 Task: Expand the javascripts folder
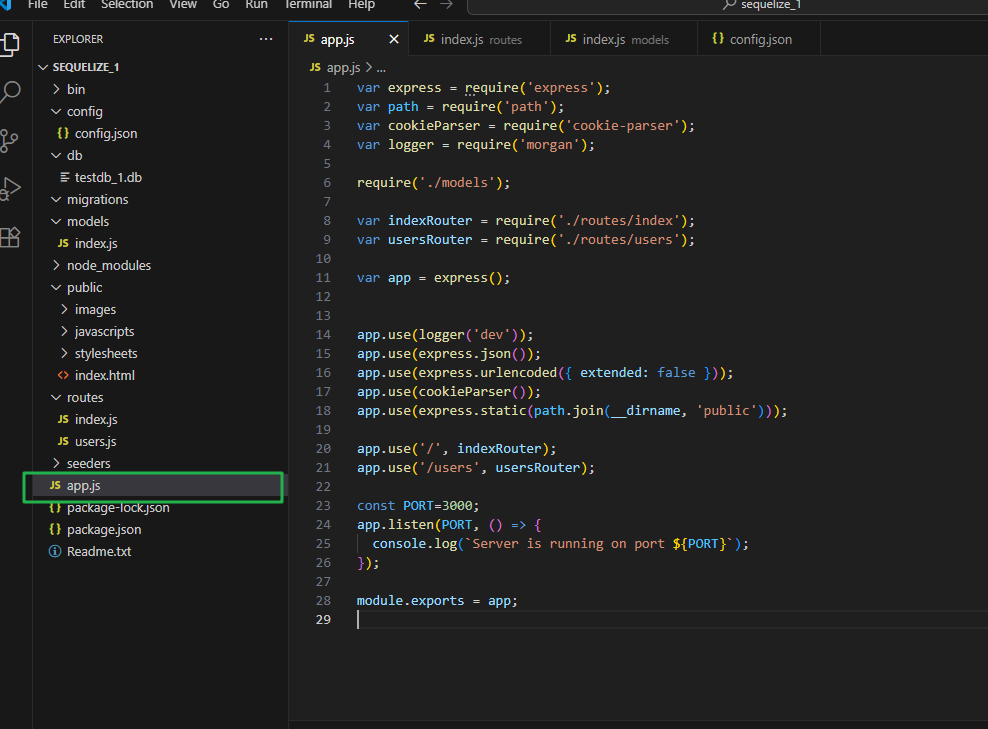tap(64, 331)
